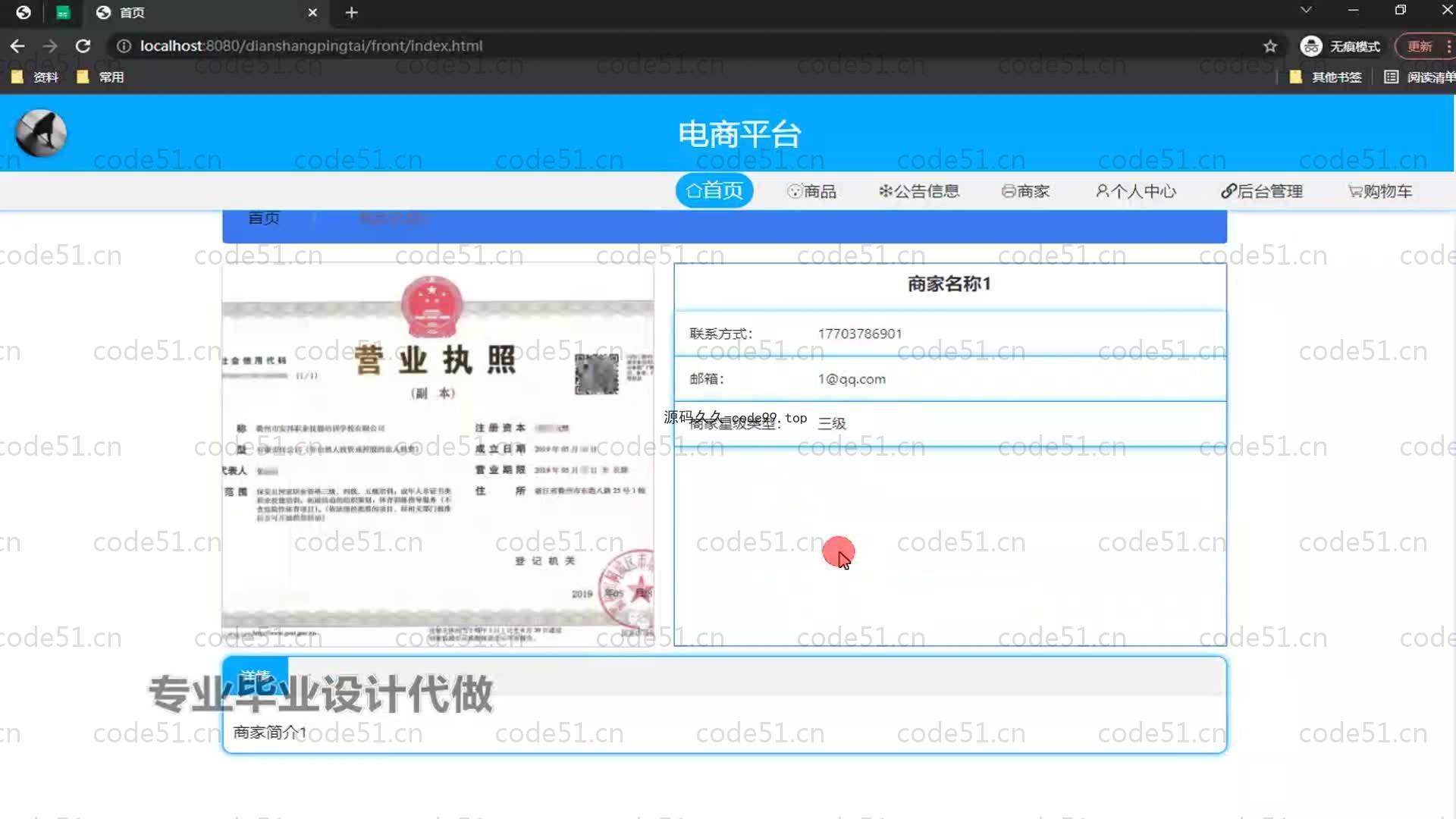Open the 后台管理 navigation menu item
This screenshot has width=1456, height=819.
click(1262, 191)
